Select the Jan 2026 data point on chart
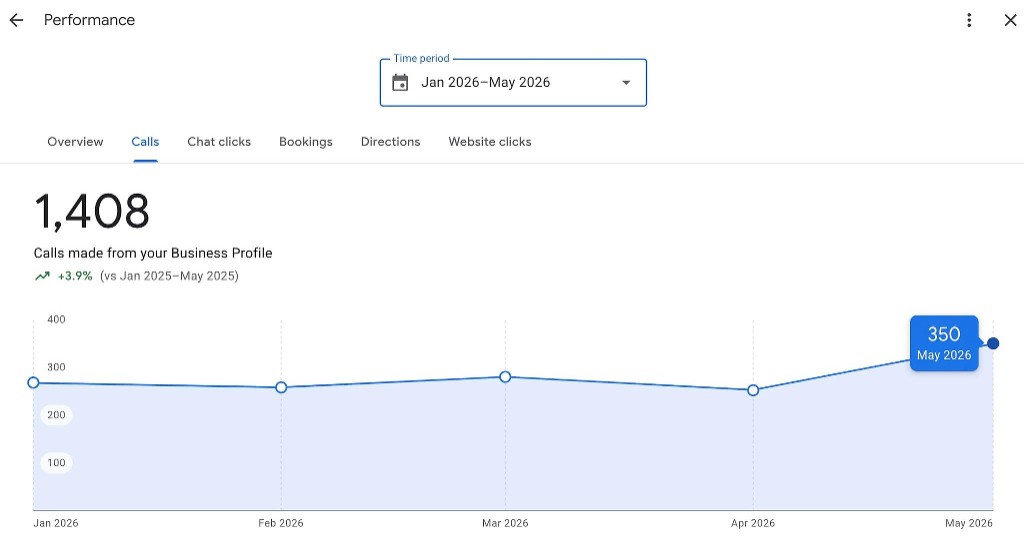This screenshot has height=559, width=1024. [x=33, y=383]
